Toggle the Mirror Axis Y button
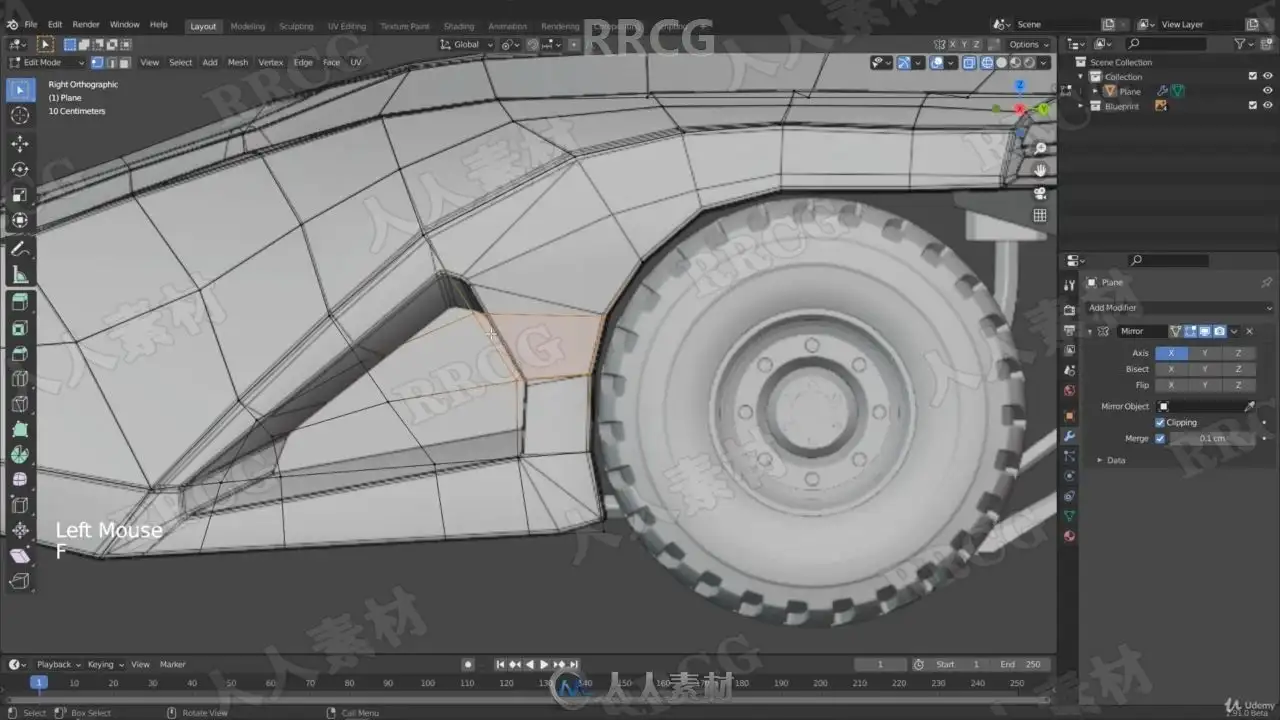The width and height of the screenshot is (1280, 720). coord(1205,353)
